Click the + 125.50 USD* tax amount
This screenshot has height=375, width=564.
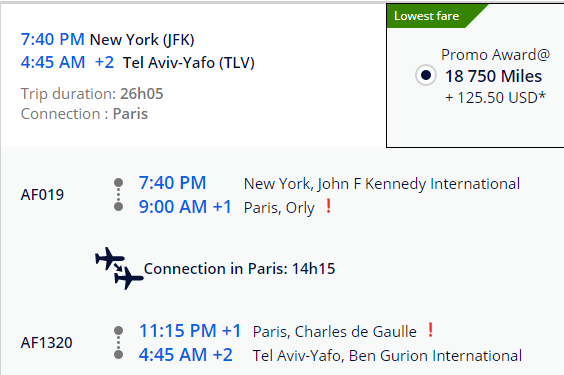[495, 97]
